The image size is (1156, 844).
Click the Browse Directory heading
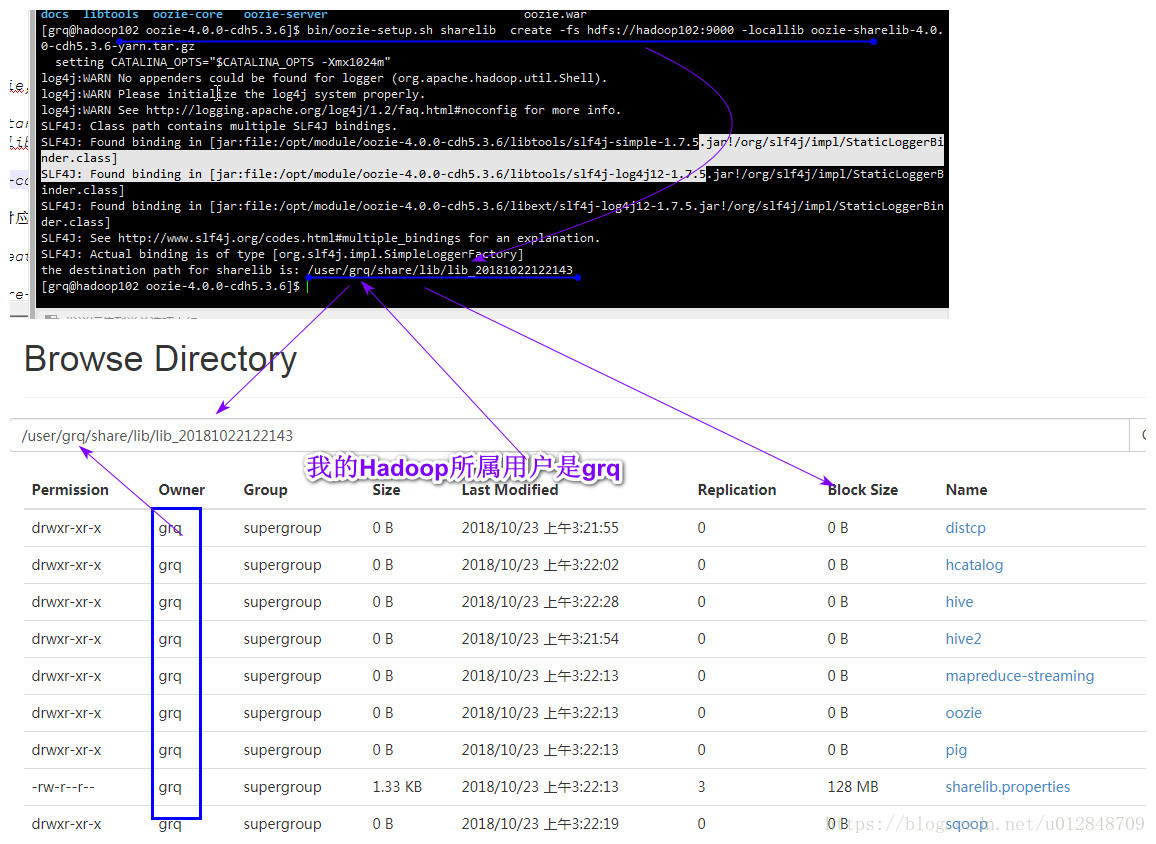(x=160, y=360)
